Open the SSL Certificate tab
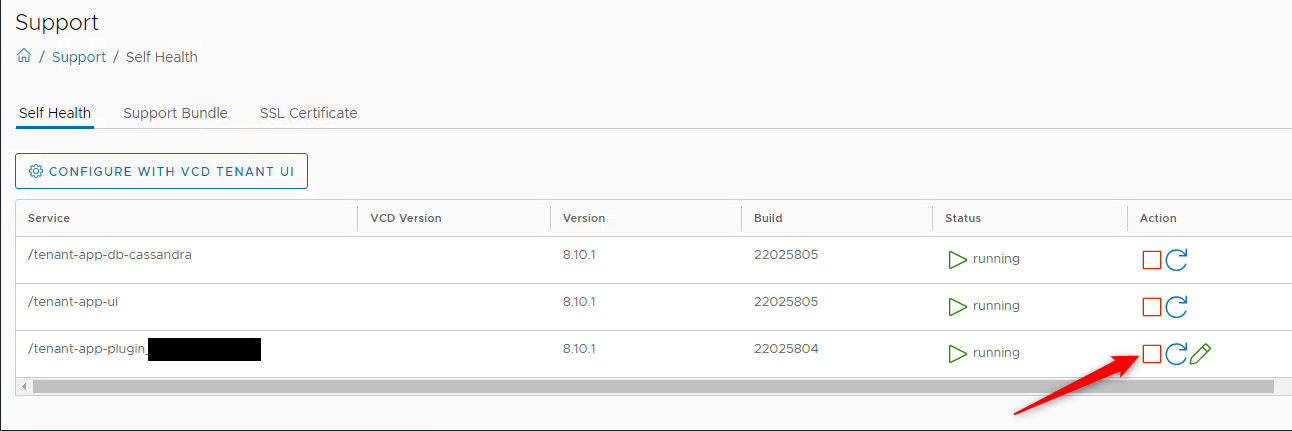 (308, 113)
